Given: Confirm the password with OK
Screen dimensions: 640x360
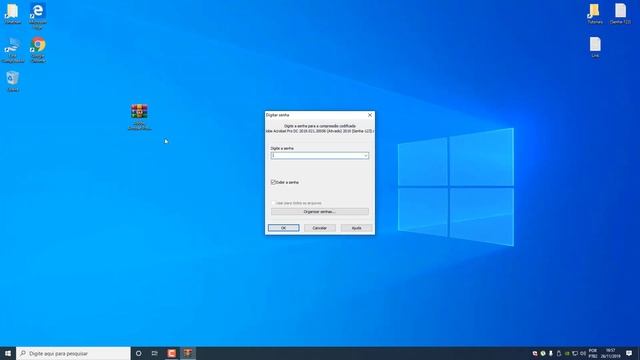Looking at the screenshot, I should point(284,228).
